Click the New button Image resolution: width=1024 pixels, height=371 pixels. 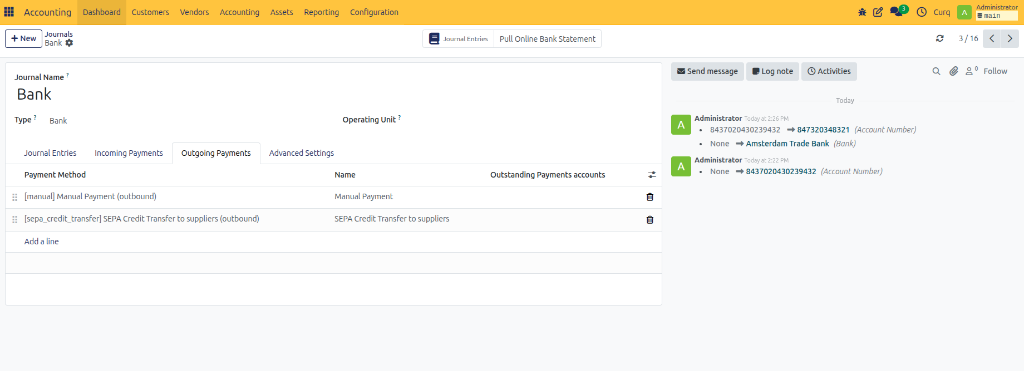24,39
